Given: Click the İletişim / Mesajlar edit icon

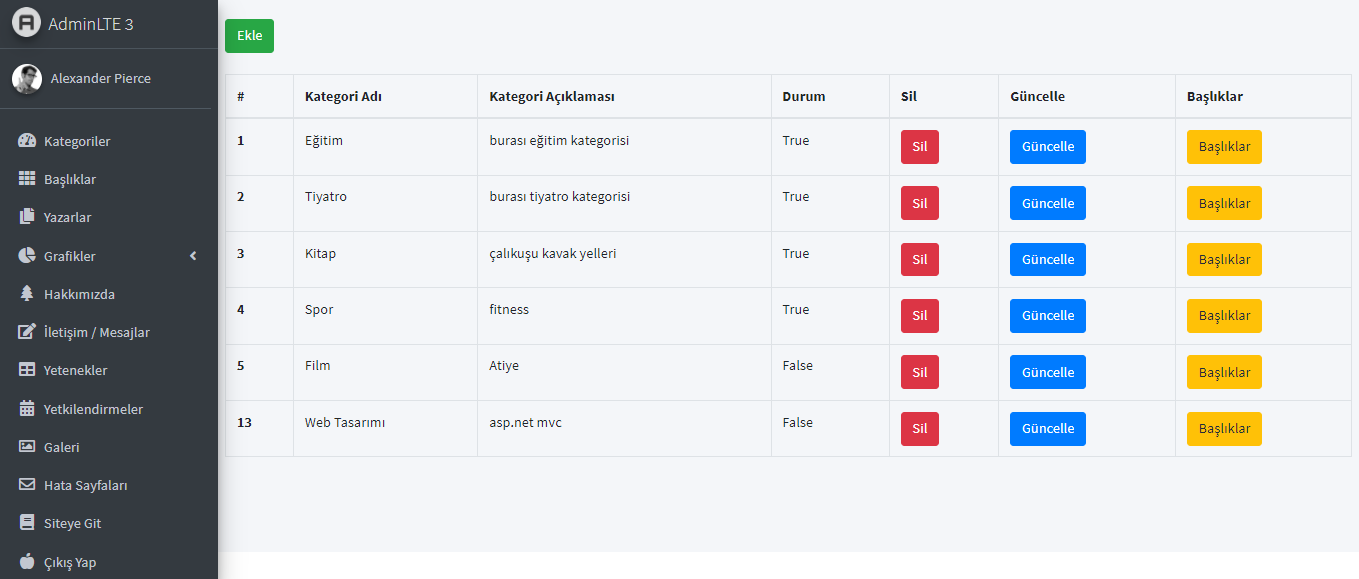Looking at the screenshot, I should [x=27, y=332].
